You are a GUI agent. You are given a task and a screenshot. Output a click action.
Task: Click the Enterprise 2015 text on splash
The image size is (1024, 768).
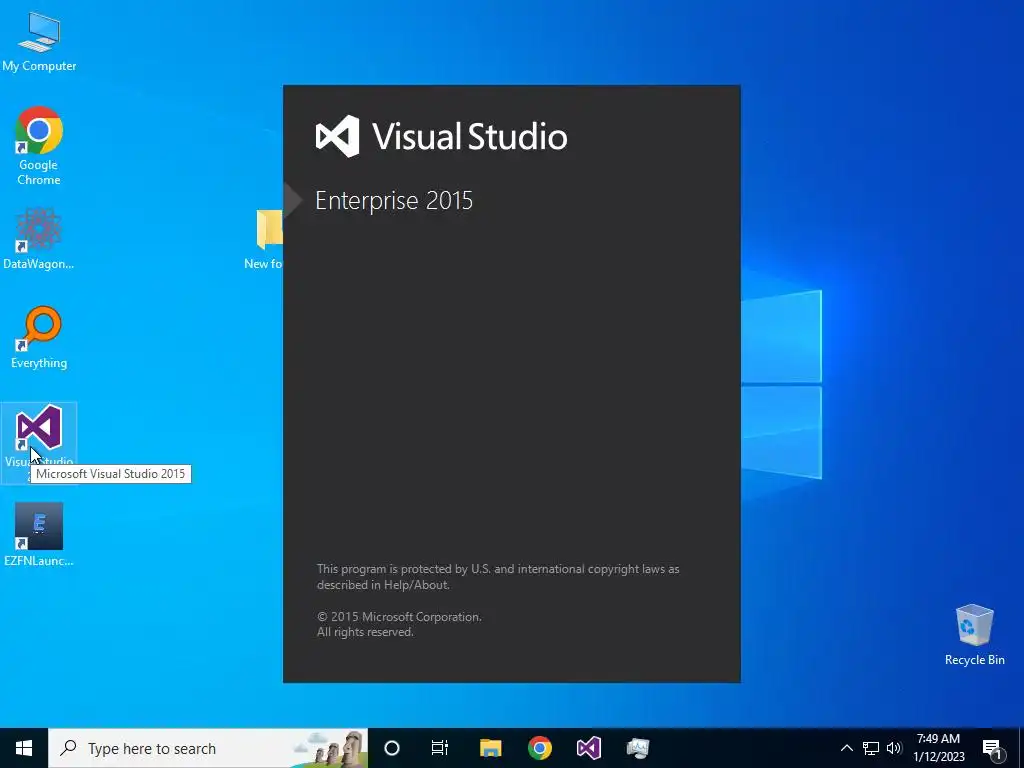(x=394, y=200)
